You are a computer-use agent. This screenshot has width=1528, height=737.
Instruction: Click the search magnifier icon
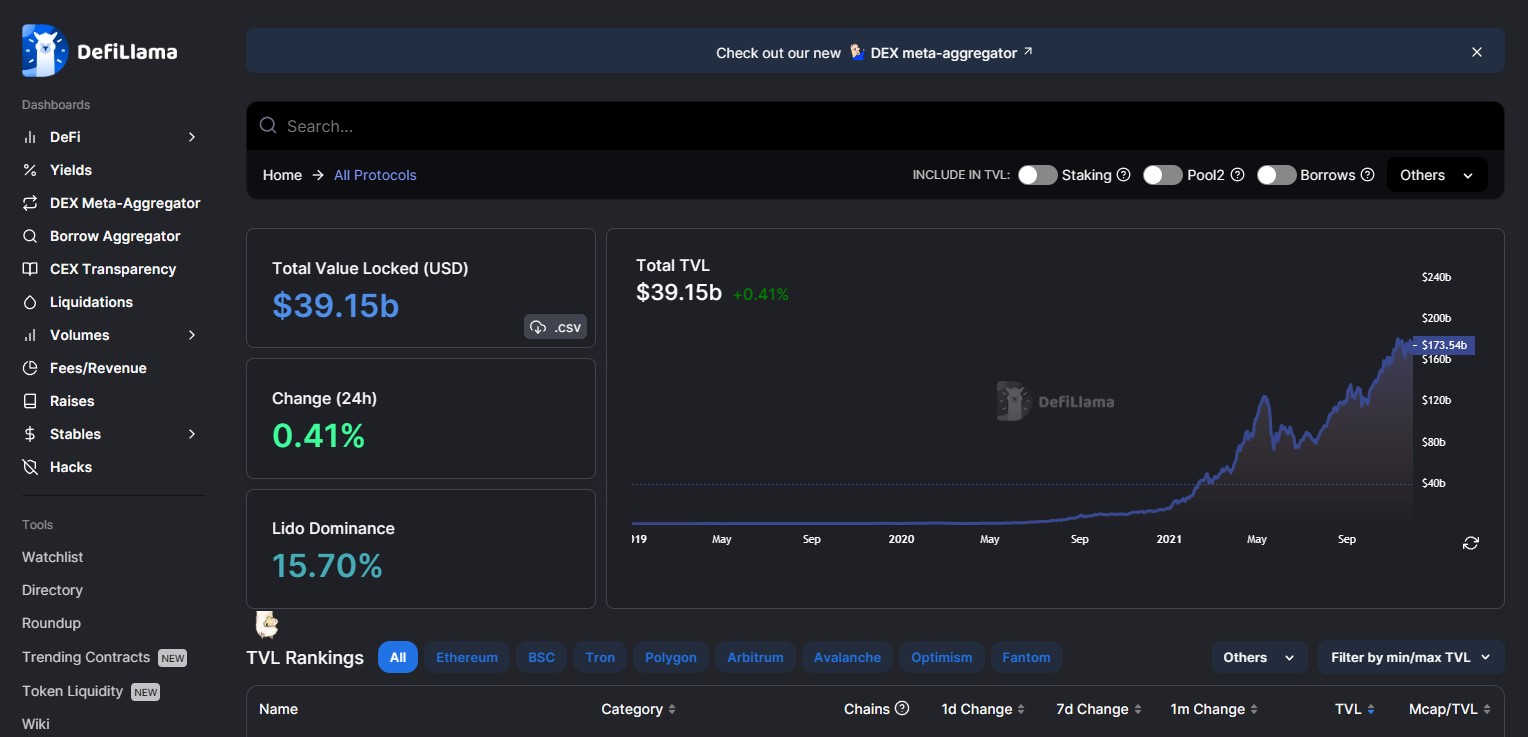[268, 126]
